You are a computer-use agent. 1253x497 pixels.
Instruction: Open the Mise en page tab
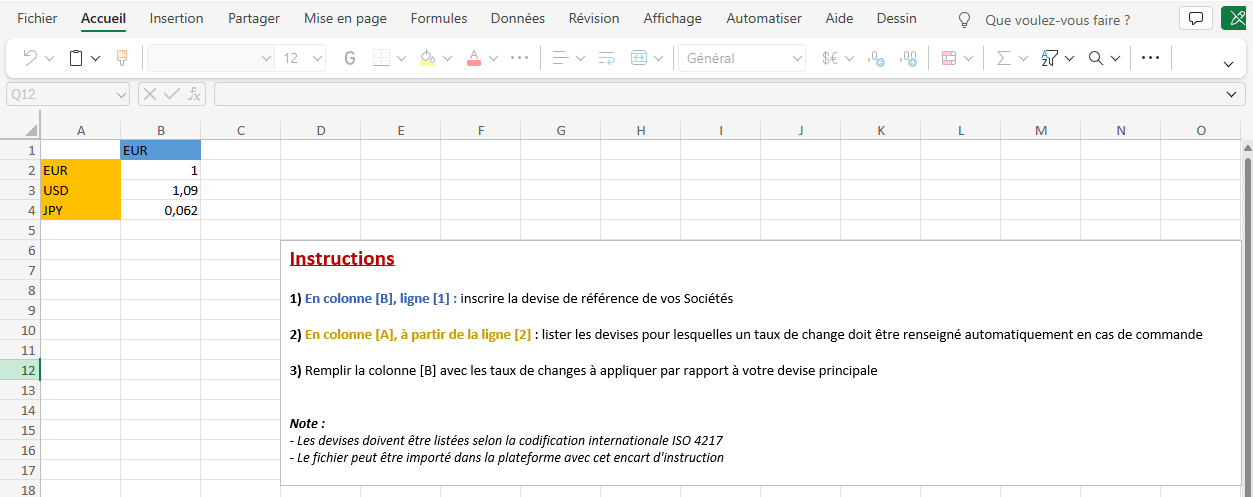(345, 19)
